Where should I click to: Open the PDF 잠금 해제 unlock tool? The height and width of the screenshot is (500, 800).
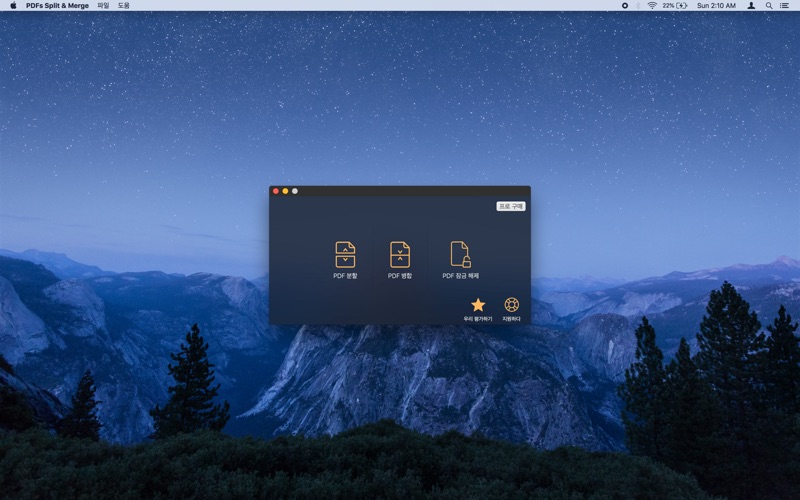[460, 254]
